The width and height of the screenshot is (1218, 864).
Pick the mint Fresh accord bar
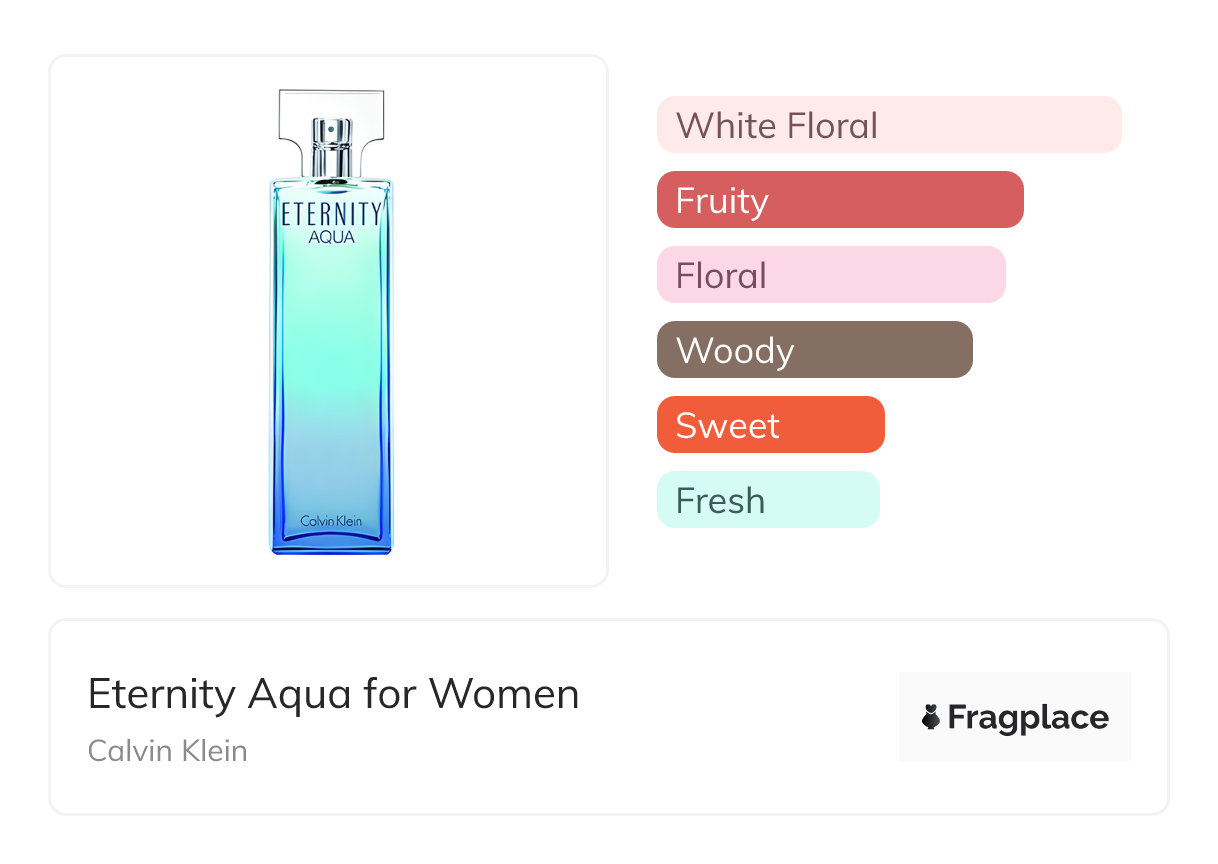pyautogui.click(x=767, y=500)
